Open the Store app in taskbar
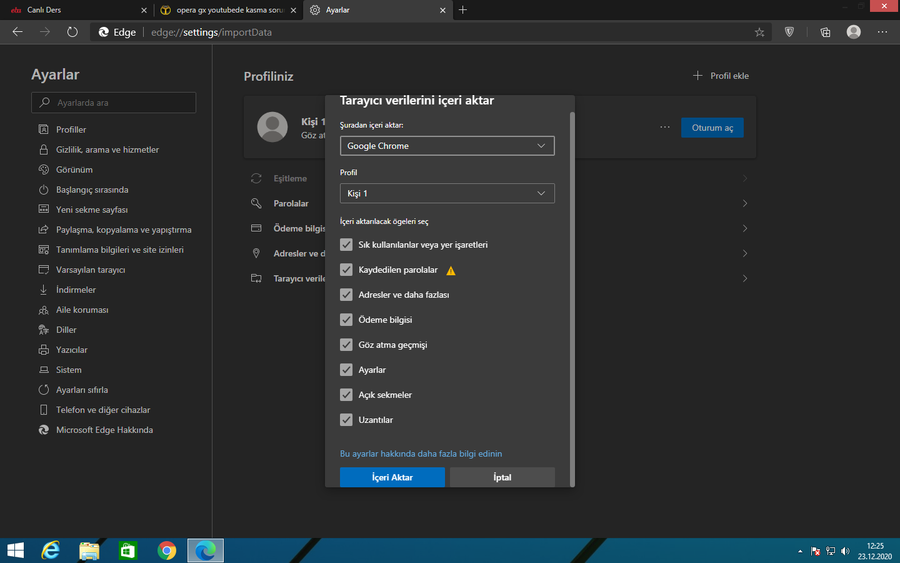Screen dimensions: 900x563 (x=127, y=550)
